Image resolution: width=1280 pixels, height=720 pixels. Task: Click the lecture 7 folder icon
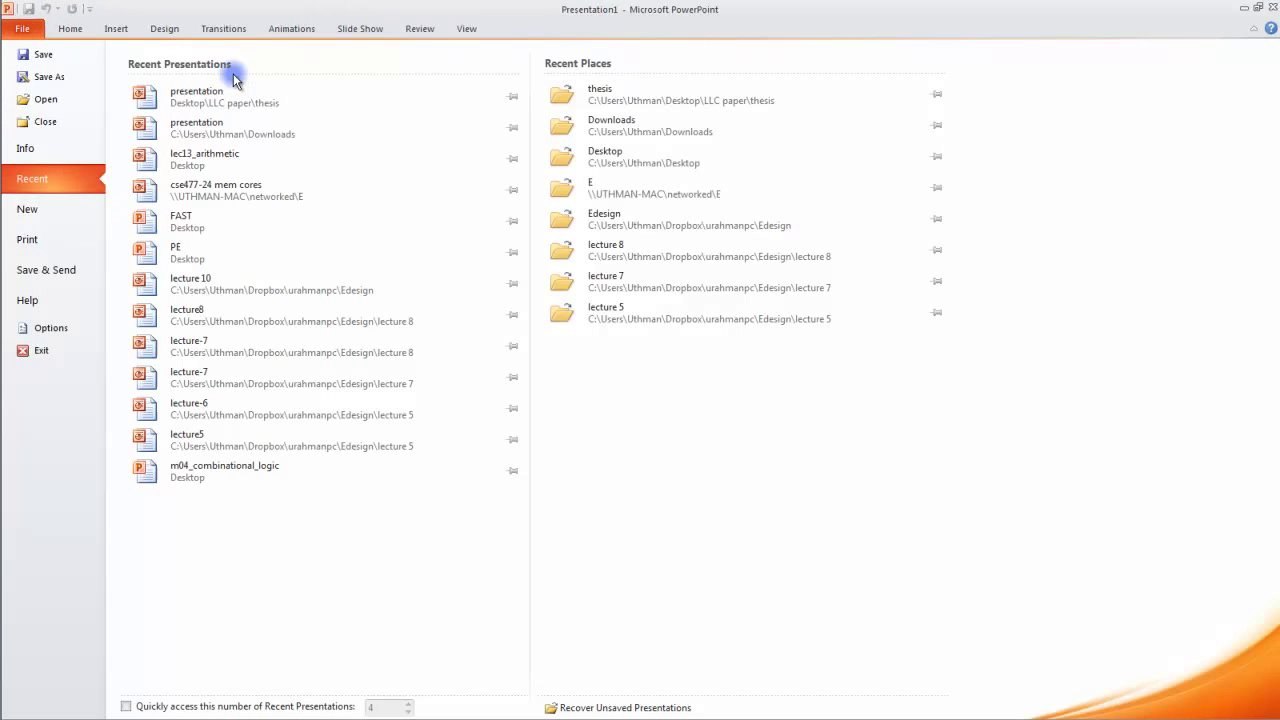point(562,281)
